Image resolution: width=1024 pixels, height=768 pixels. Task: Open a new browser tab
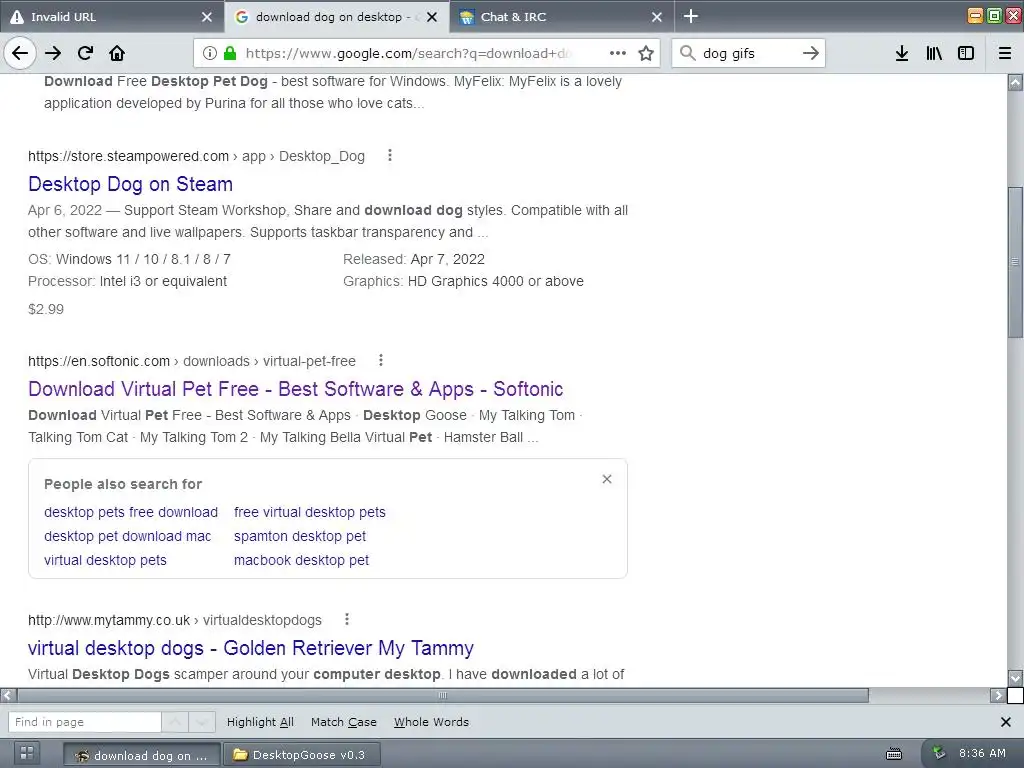pos(691,16)
